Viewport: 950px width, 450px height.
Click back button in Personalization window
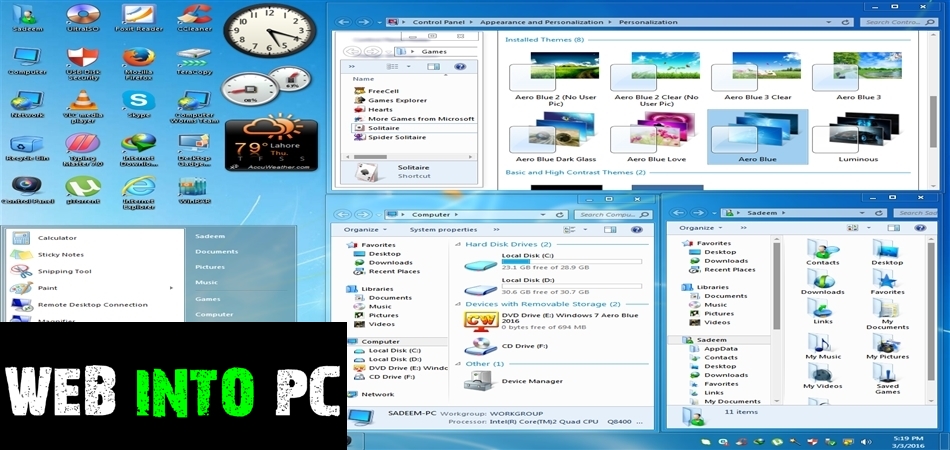coord(344,22)
